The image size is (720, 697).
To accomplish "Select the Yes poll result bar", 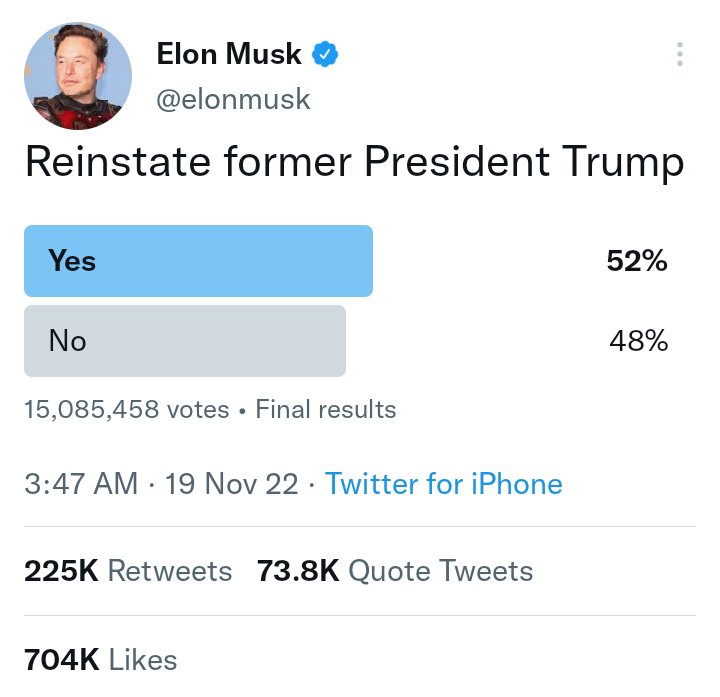I will click(198, 261).
